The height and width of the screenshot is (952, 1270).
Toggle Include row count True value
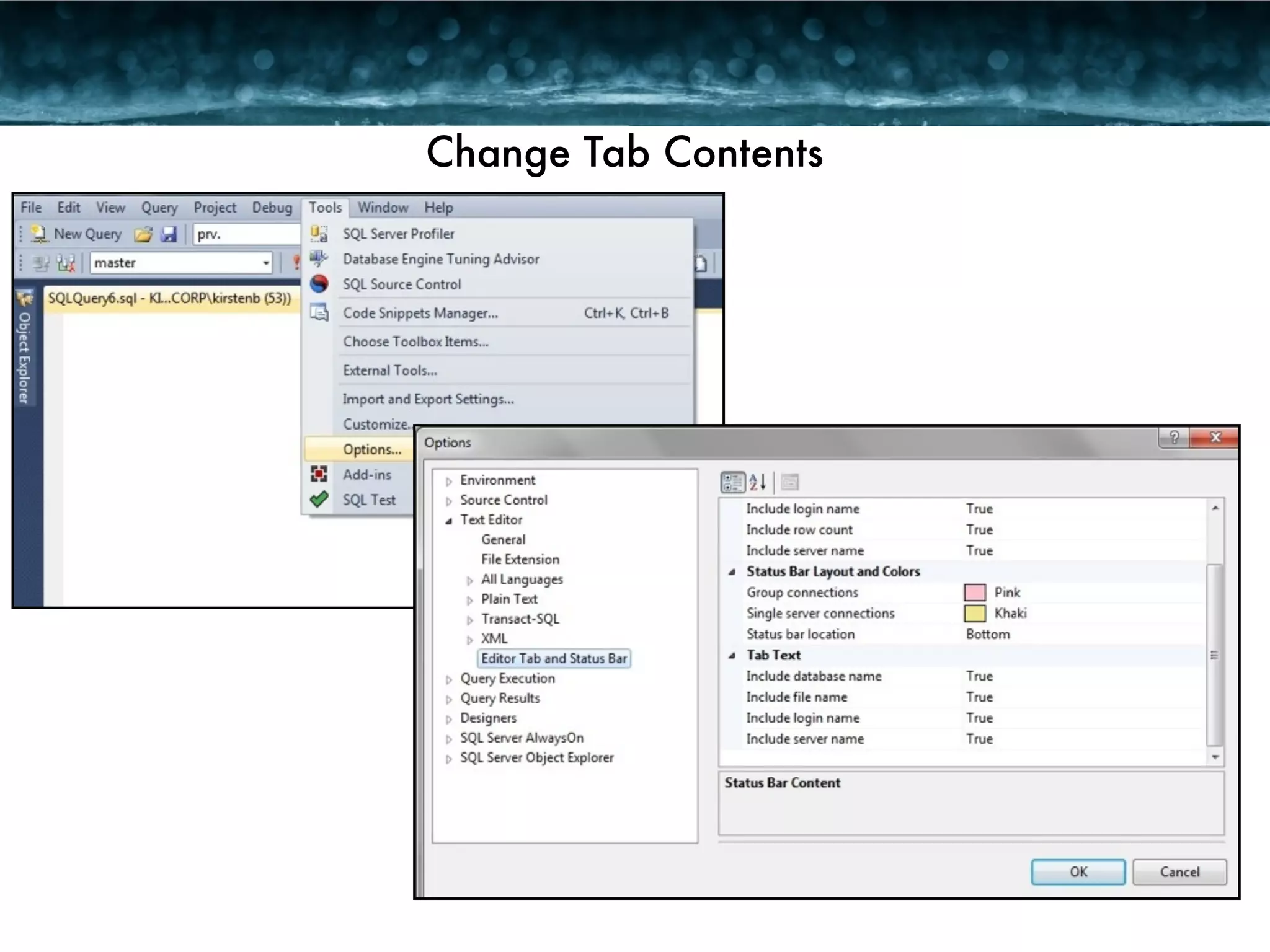click(979, 530)
